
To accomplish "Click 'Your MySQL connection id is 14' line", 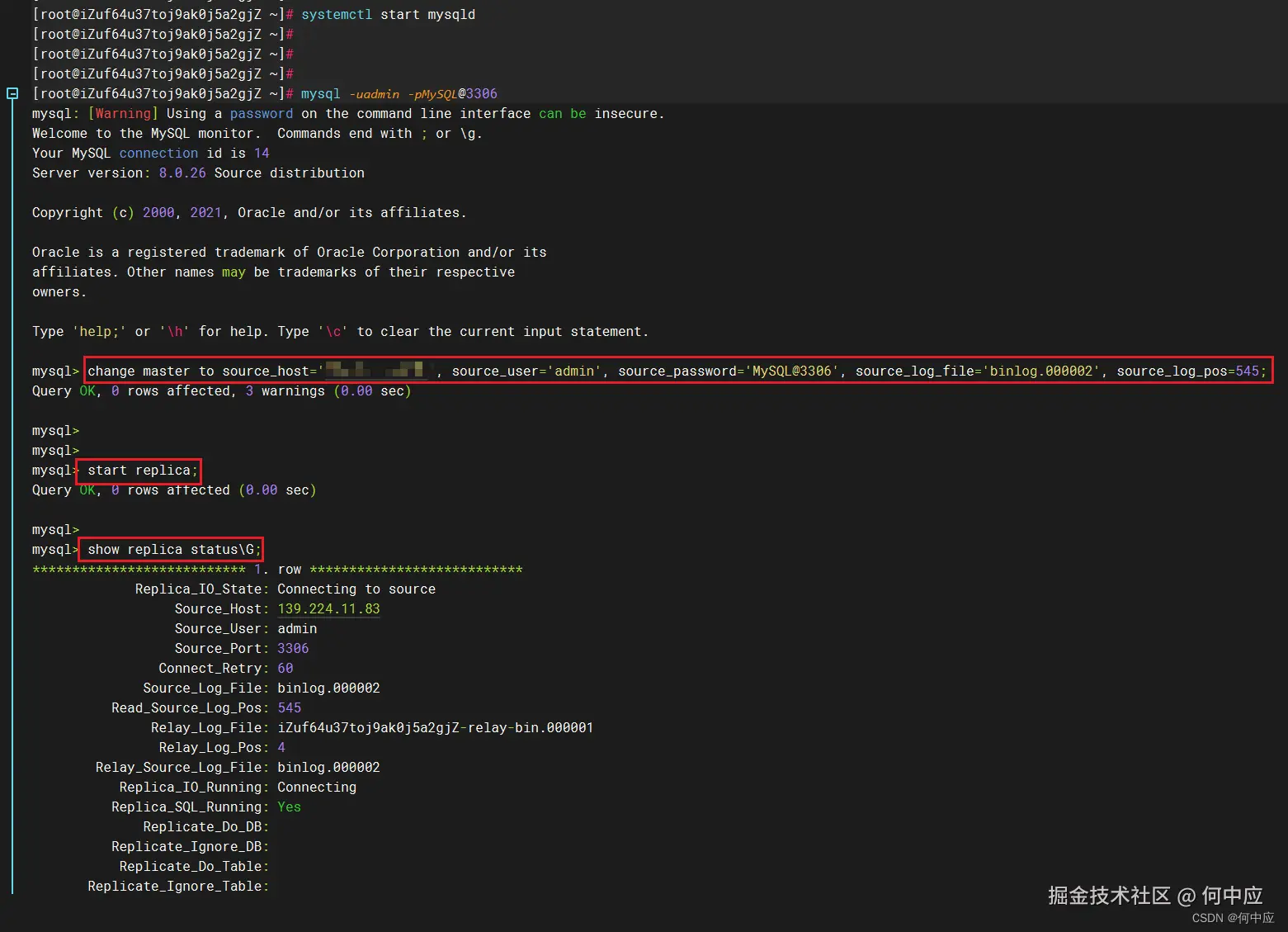I will point(151,154).
